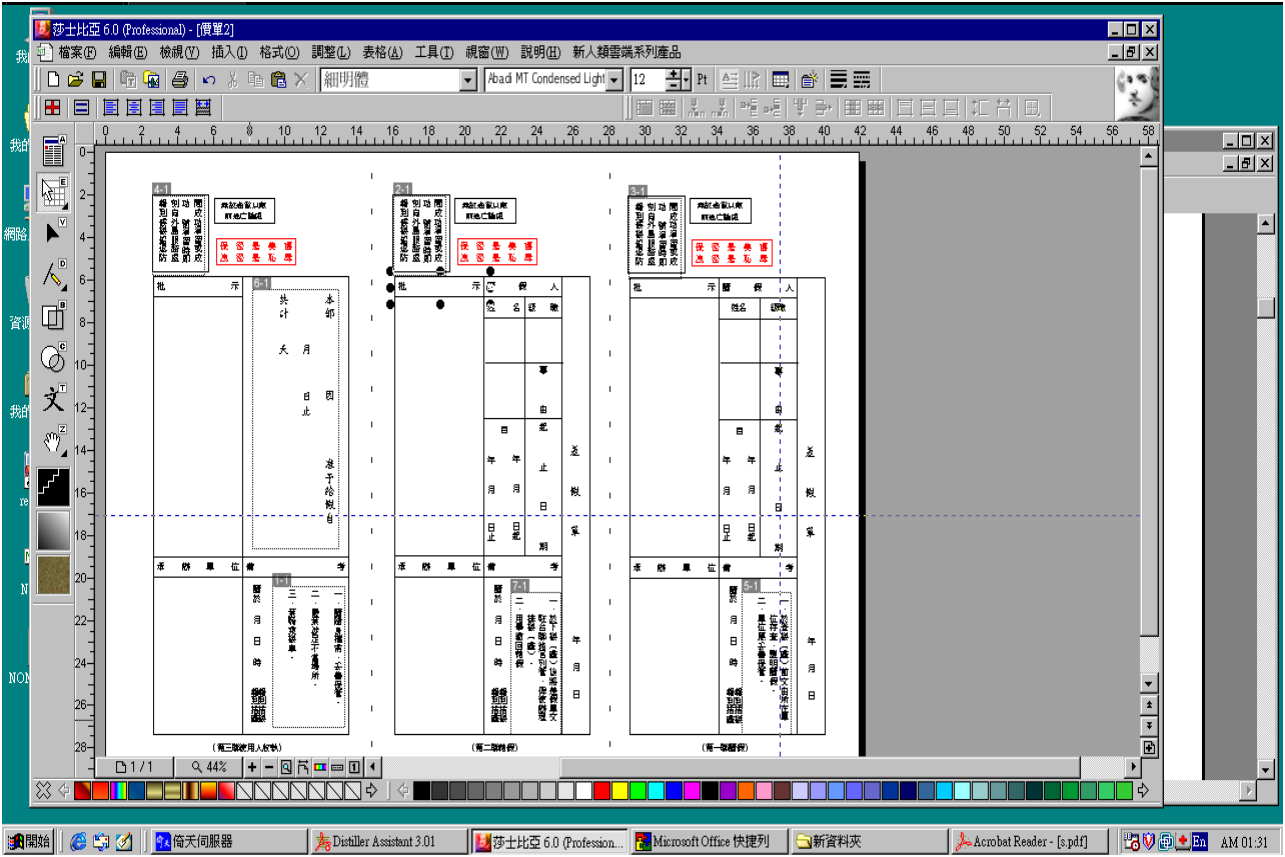Image resolution: width=1285 pixels, height=857 pixels.
Task: Open the 工具(T) menu
Action: point(434,52)
